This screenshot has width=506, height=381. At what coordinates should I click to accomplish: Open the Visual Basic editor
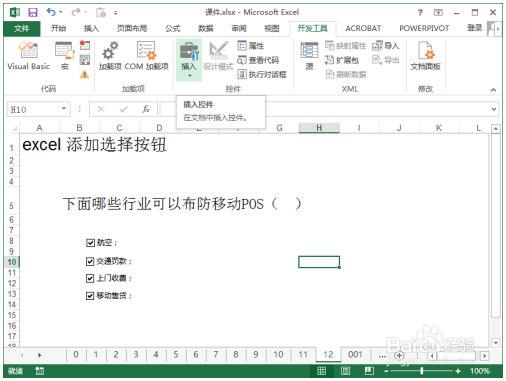(28, 56)
